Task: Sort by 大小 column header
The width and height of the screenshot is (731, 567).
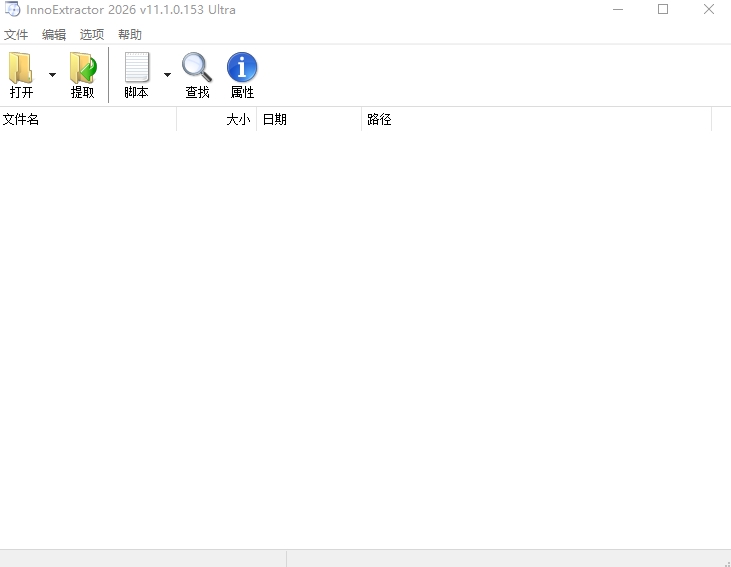Action: point(217,119)
